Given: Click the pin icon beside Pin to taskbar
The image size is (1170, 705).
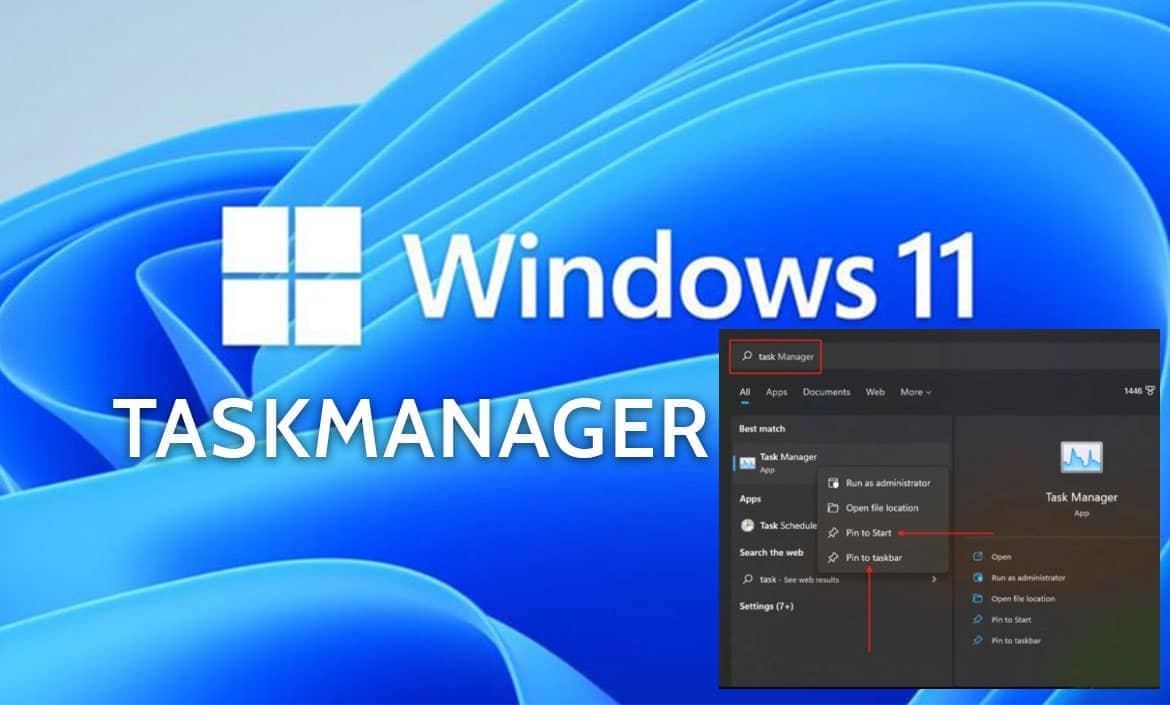Looking at the screenshot, I should click(833, 557).
